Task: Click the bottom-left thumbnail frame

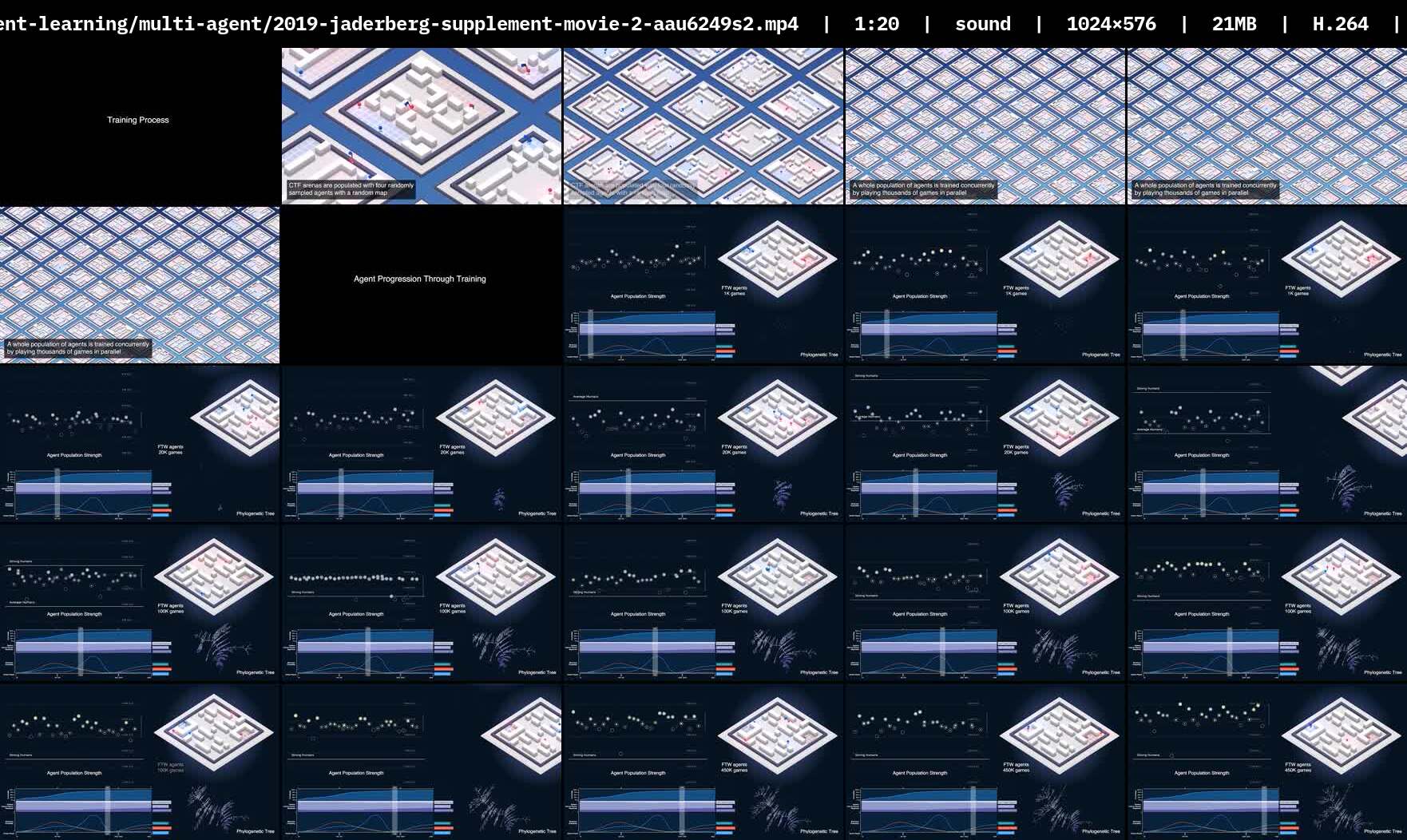Action: [139, 762]
